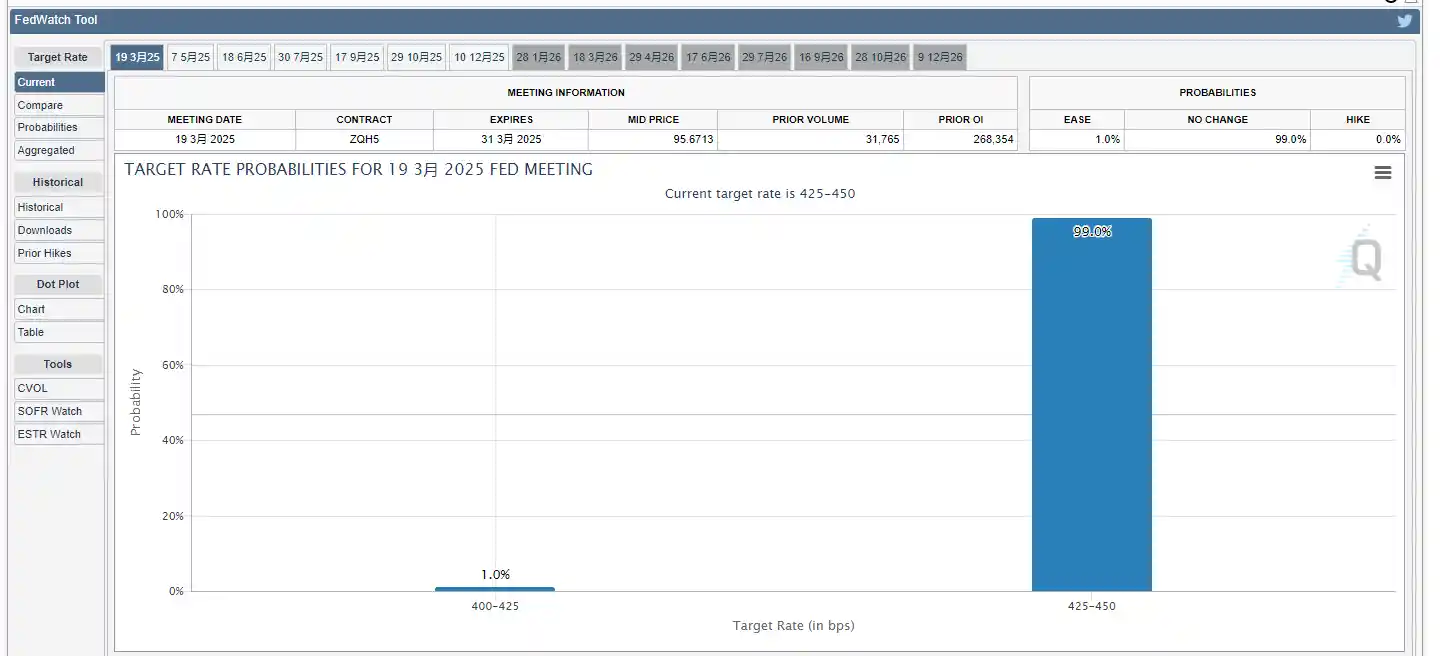Switch to the 18 6月25 meeting tab
Image resolution: width=1440 pixels, height=656 pixels.
(x=244, y=57)
